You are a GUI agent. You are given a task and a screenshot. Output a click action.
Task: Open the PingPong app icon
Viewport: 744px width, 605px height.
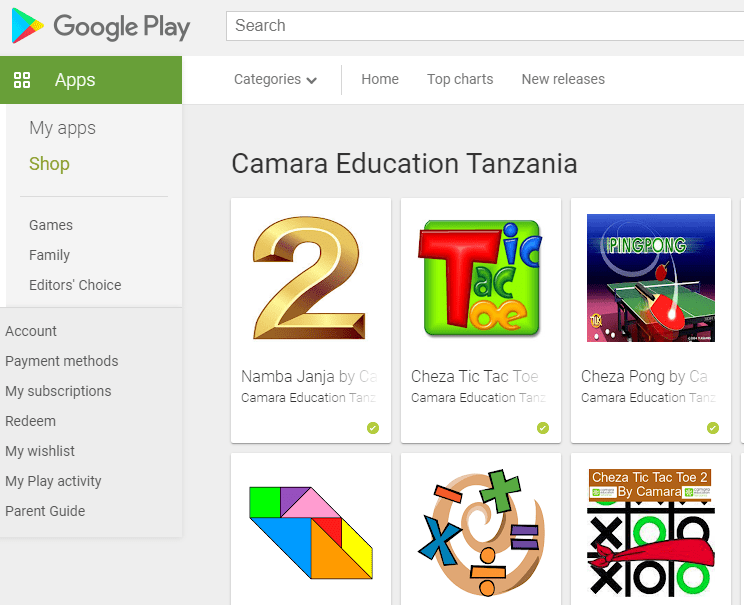(651, 278)
